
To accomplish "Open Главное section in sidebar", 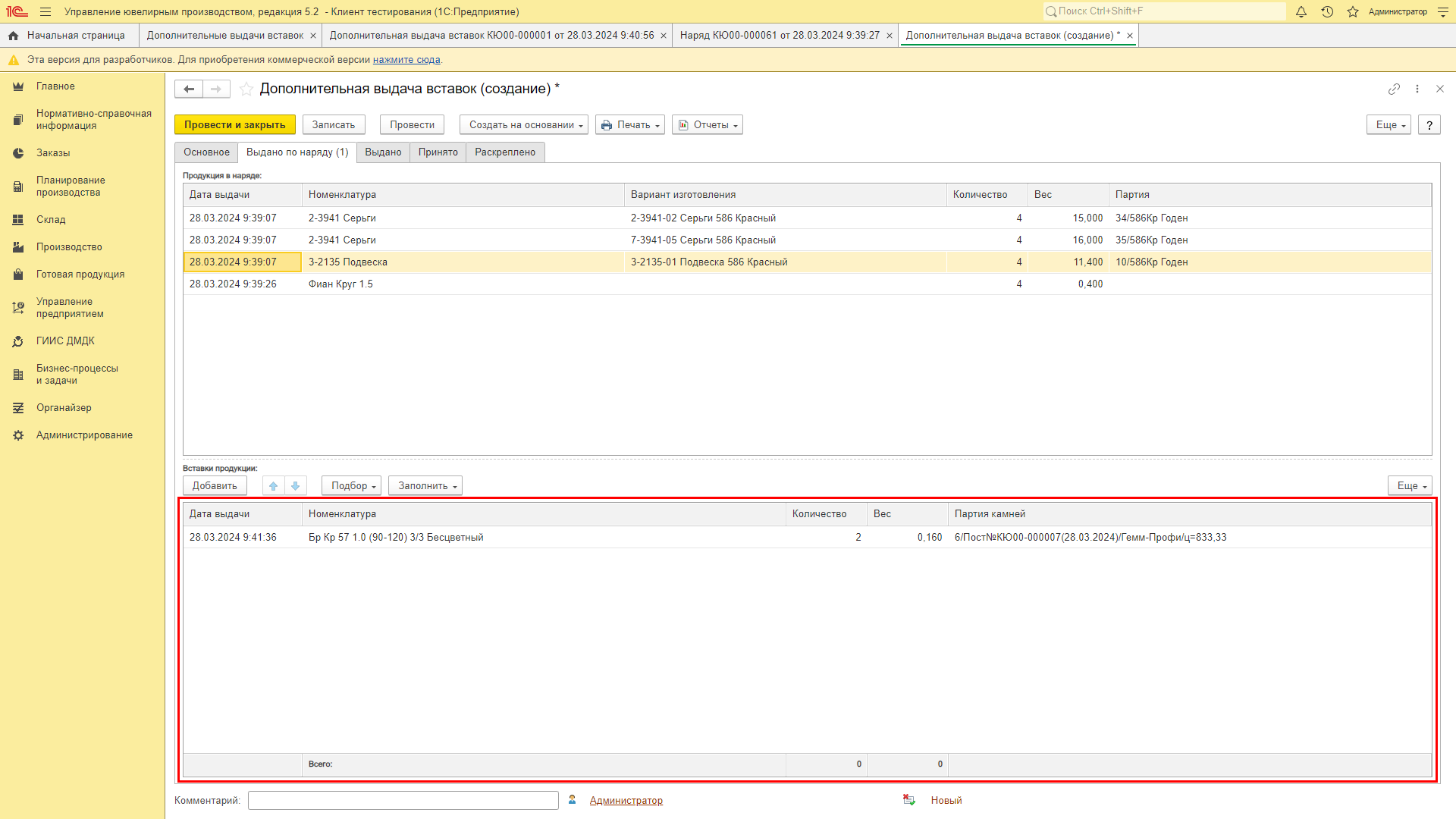I will pyautogui.click(x=55, y=86).
